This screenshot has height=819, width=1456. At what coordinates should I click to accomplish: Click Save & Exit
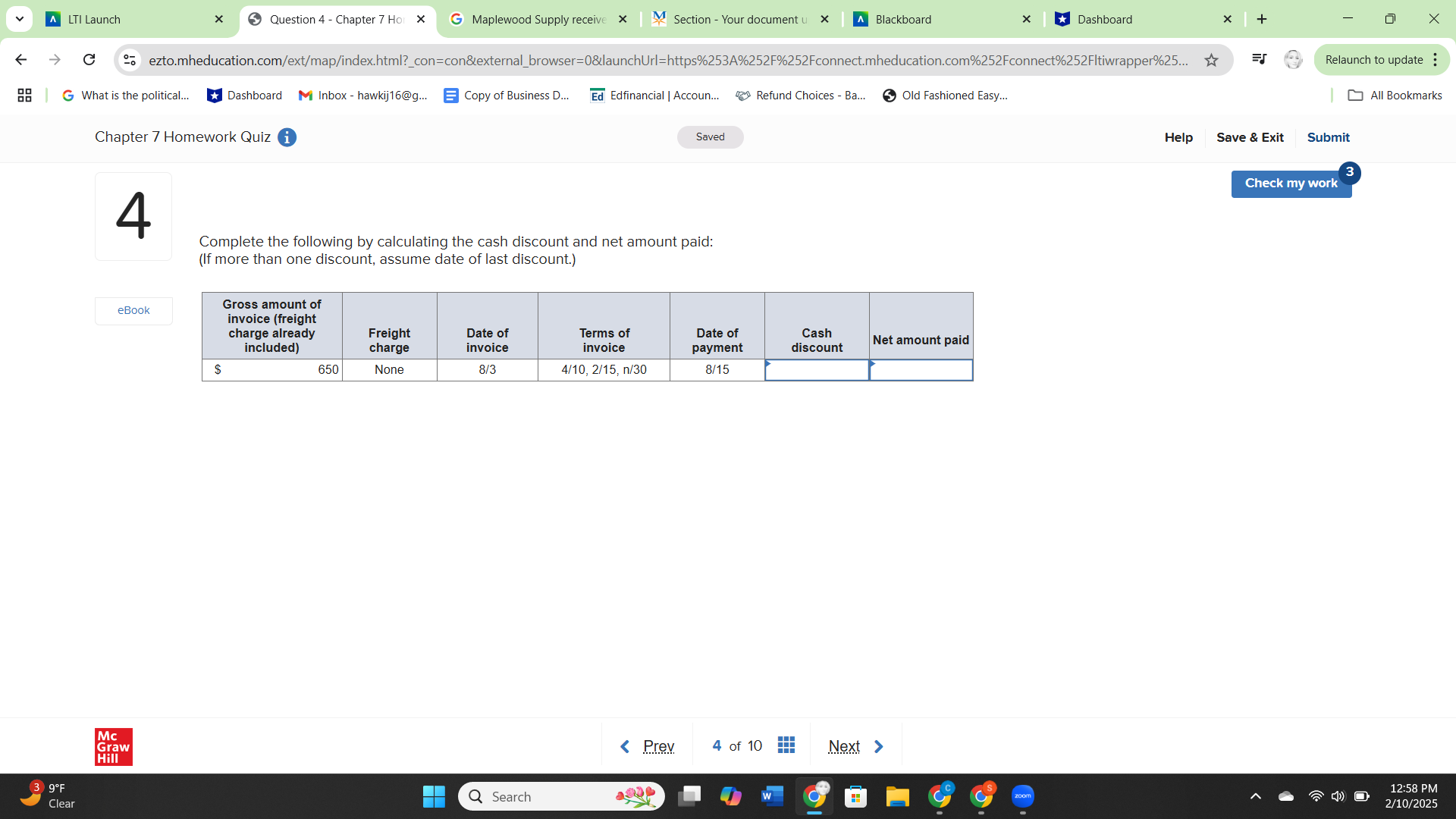[x=1250, y=137]
